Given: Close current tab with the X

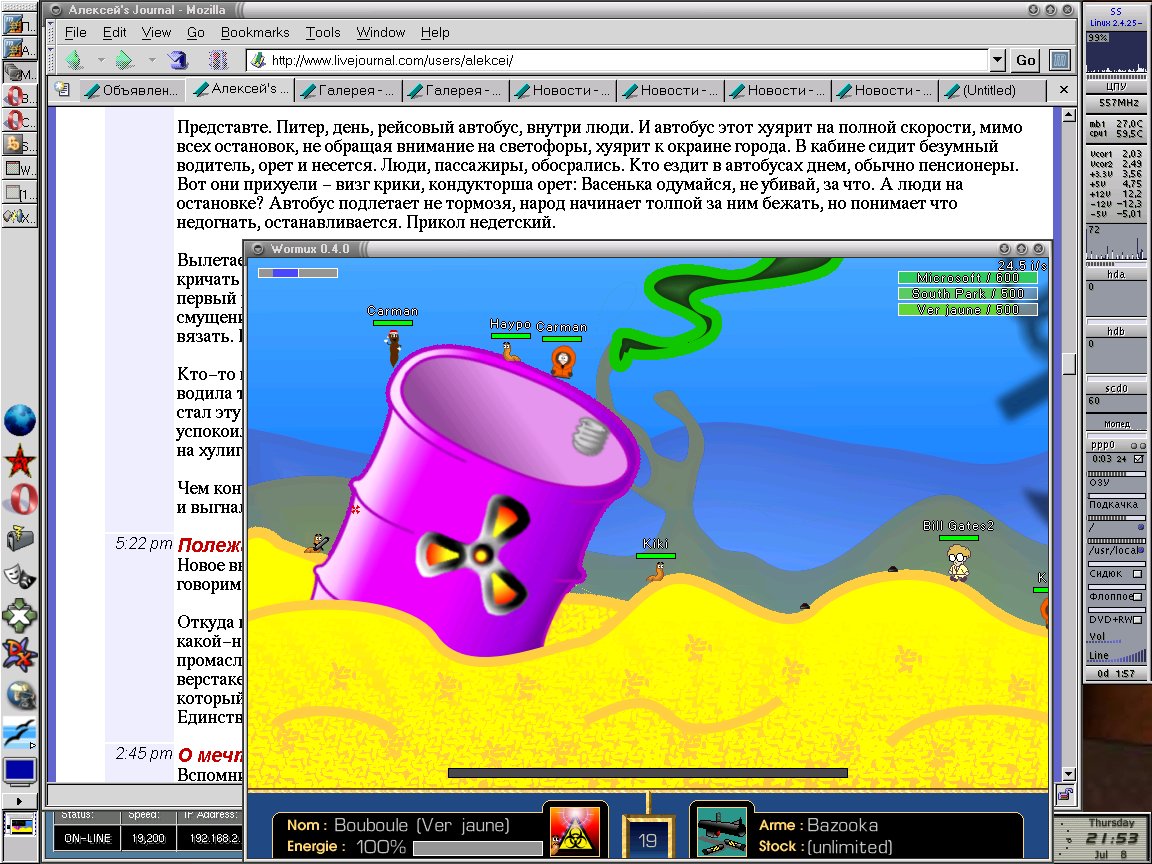Looking at the screenshot, I should pos(1063,90).
